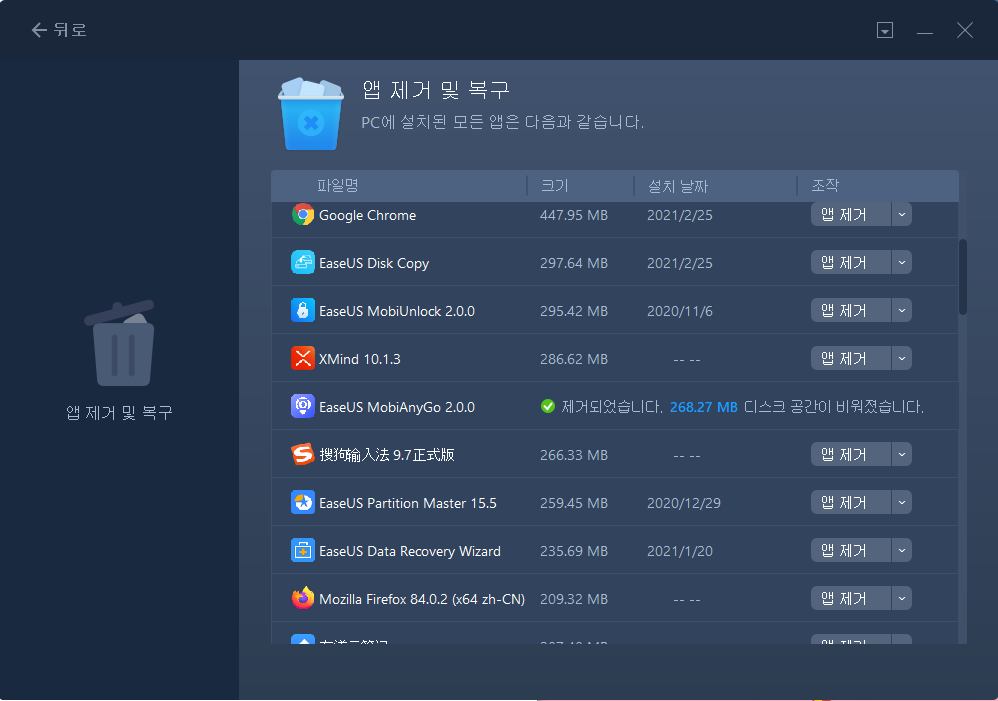The width and height of the screenshot is (998, 701).
Task: Click the sidebar trash can icon
Action: coord(120,343)
